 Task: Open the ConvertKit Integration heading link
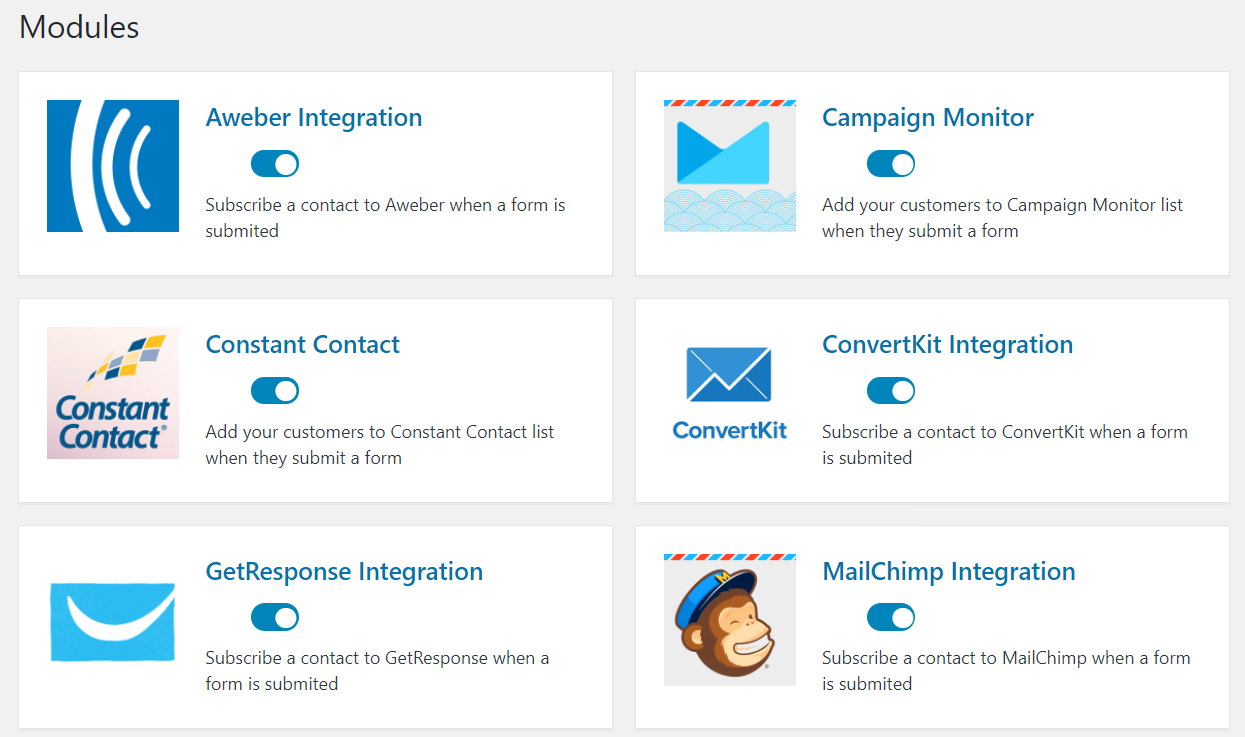948,345
